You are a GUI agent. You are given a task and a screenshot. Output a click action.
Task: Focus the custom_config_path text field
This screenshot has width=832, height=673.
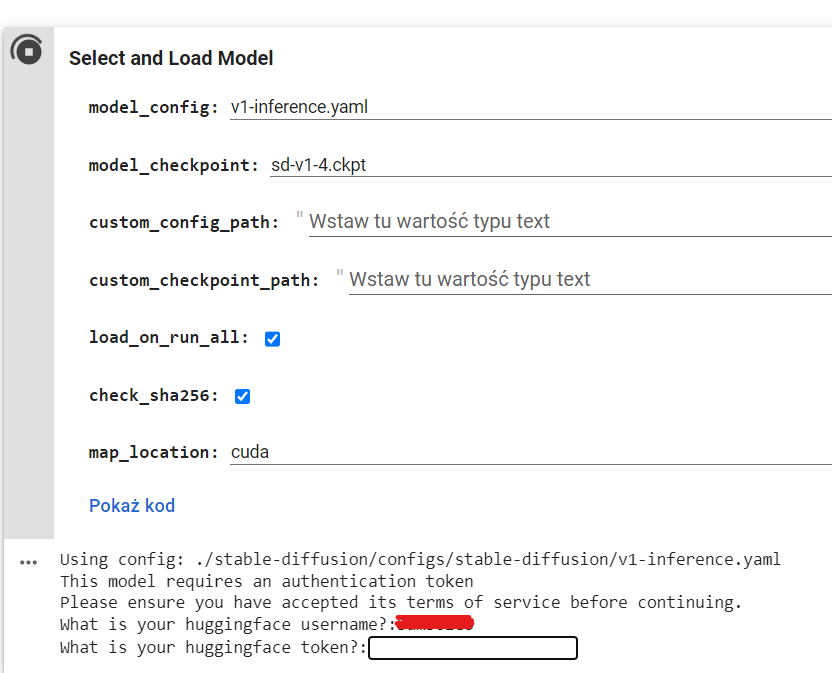click(570, 221)
